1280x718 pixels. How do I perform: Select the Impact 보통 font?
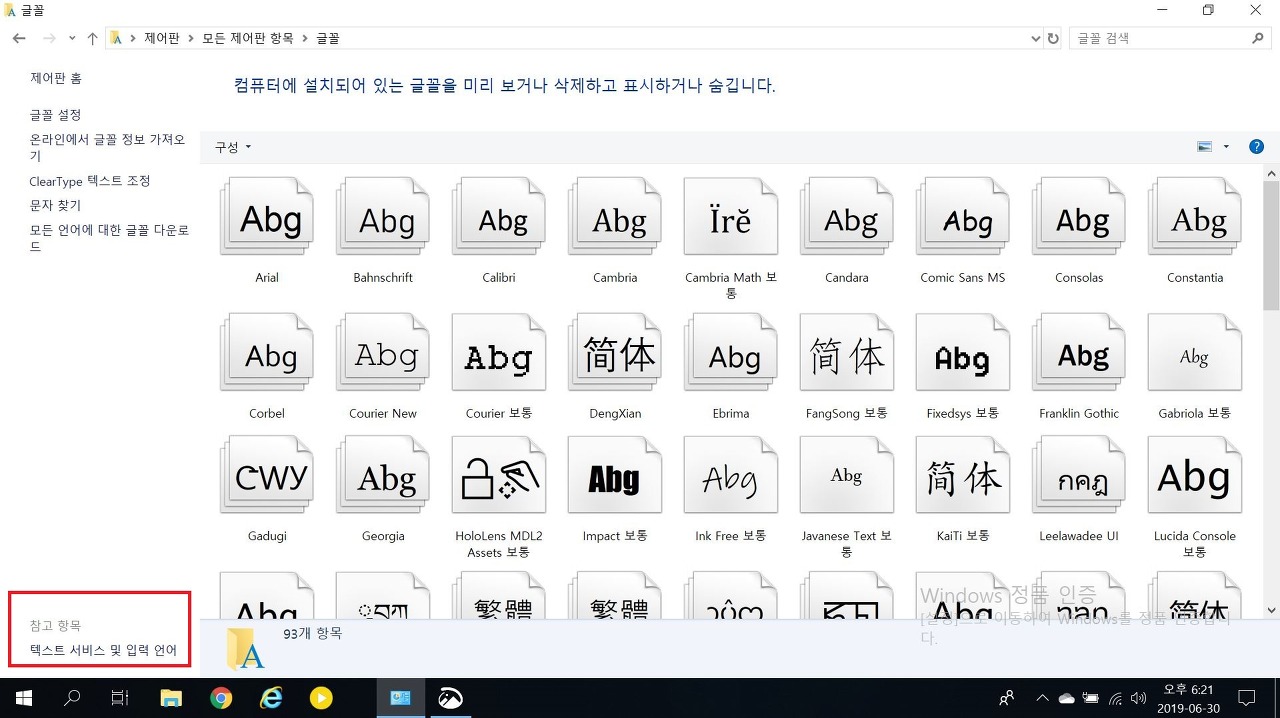click(x=615, y=477)
